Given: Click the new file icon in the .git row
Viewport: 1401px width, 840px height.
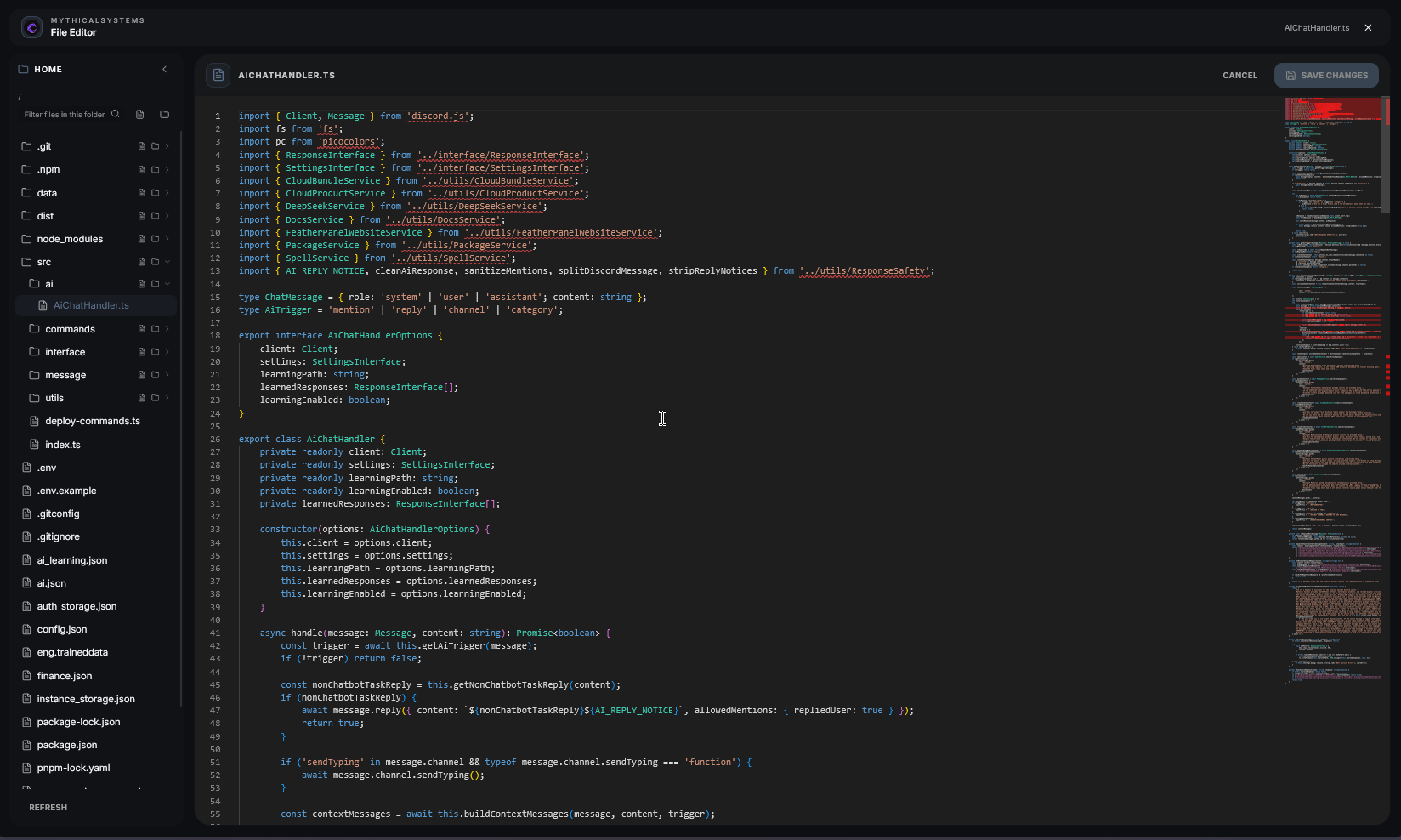Looking at the screenshot, I should 142,146.
